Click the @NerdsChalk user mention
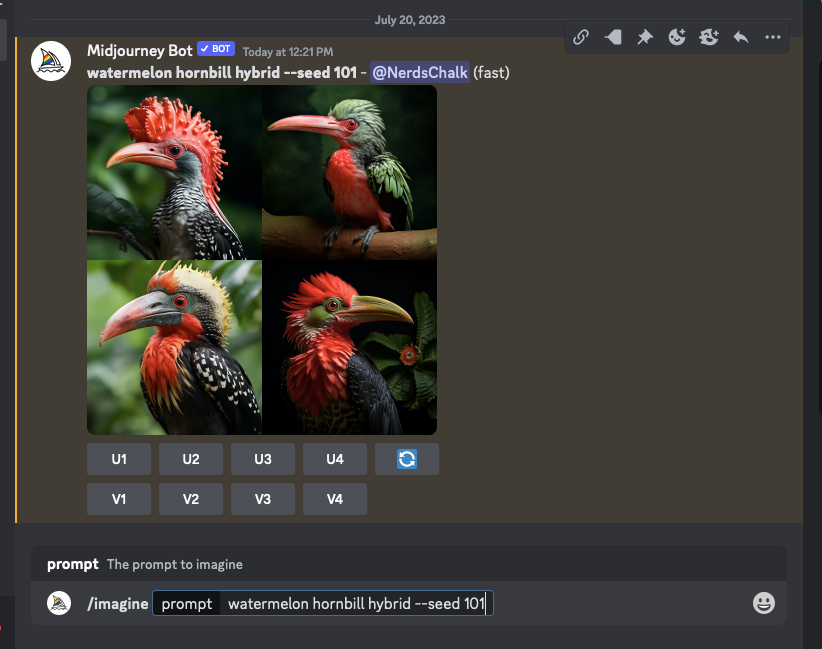Image resolution: width=822 pixels, height=649 pixels. [418, 72]
